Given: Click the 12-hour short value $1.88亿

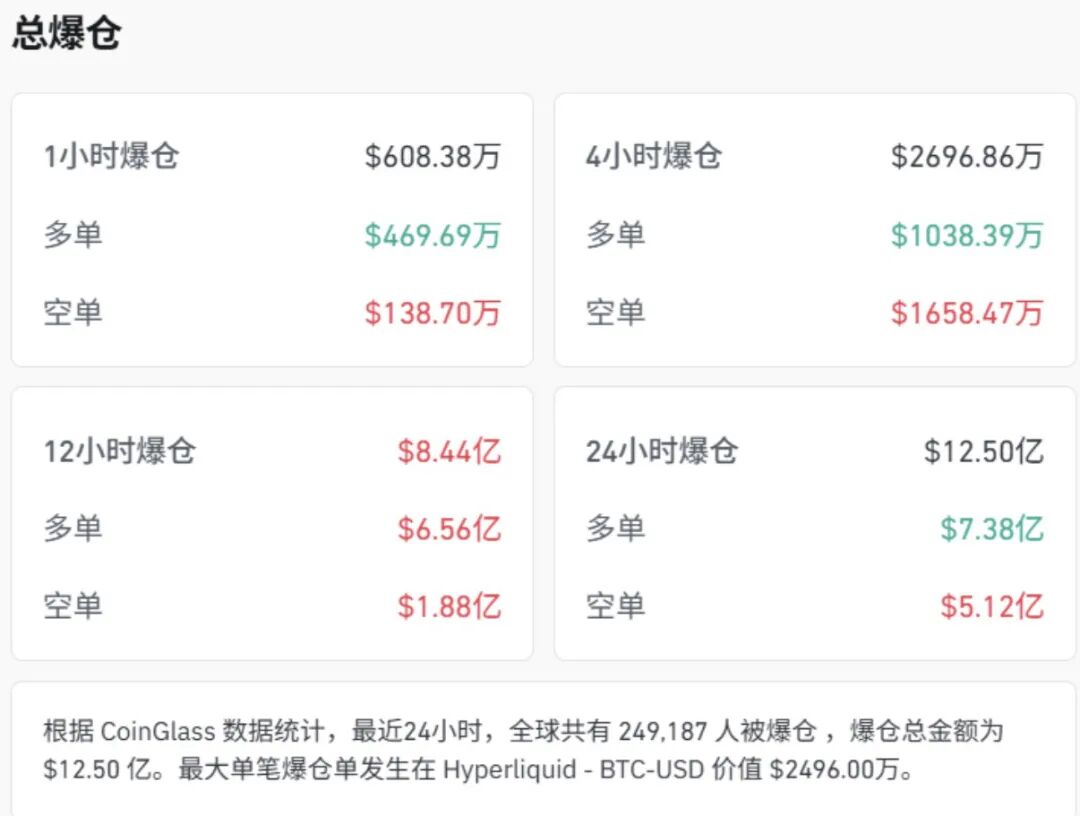Looking at the screenshot, I should (449, 607).
